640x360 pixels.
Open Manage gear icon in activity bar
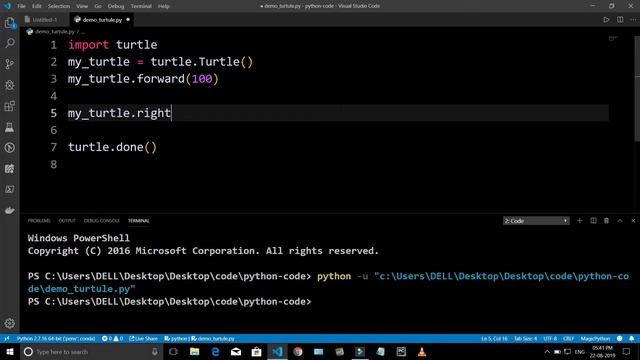pyautogui.click(x=10, y=323)
